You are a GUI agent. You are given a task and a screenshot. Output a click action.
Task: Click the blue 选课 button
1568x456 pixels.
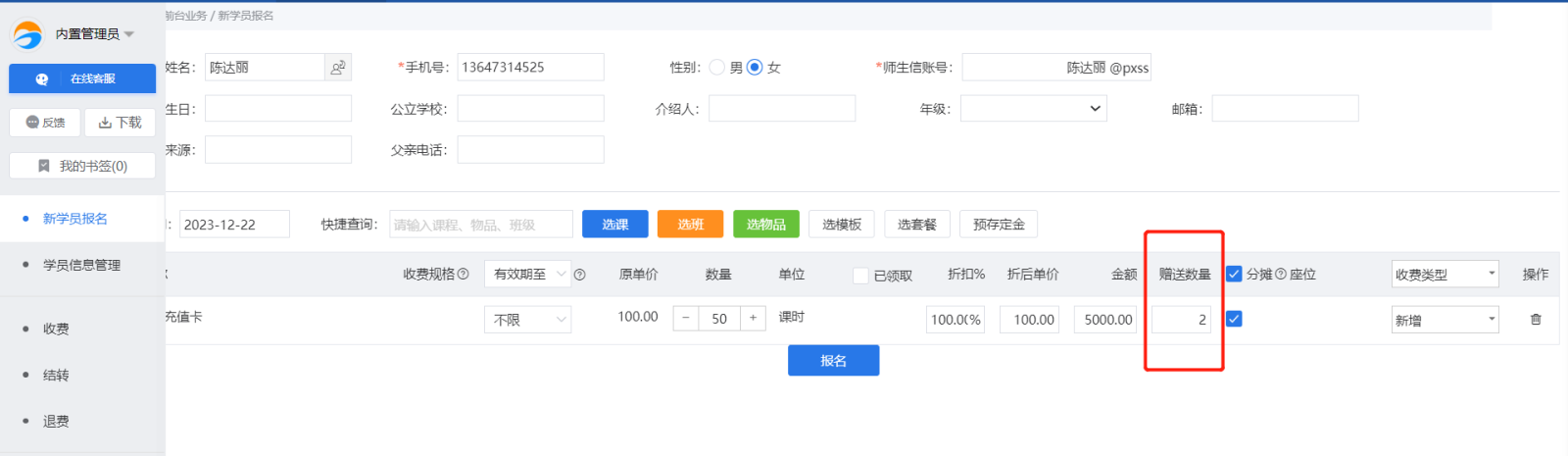[x=615, y=224]
